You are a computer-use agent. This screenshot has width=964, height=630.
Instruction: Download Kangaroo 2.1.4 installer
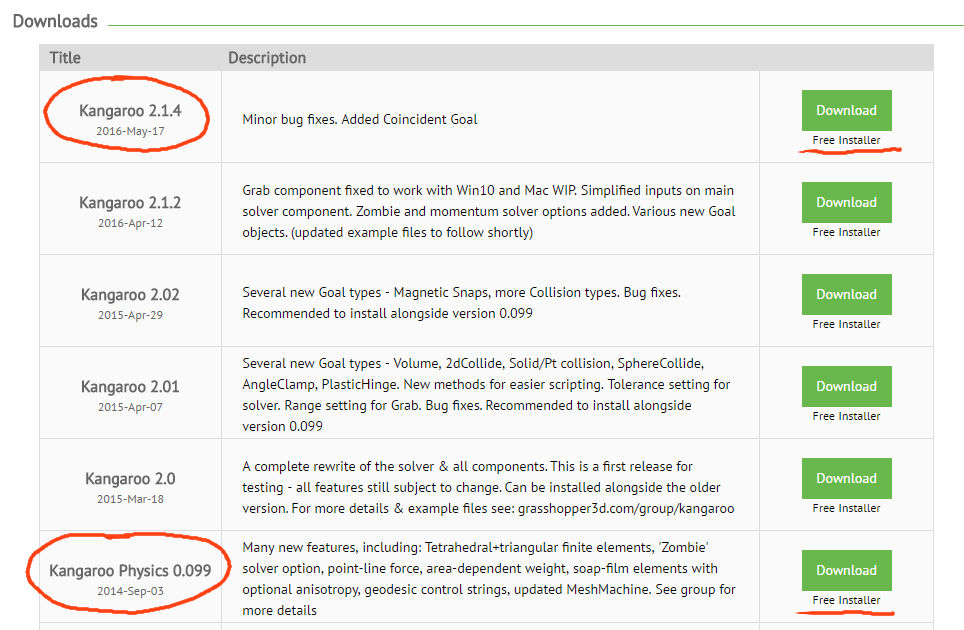[846, 111]
